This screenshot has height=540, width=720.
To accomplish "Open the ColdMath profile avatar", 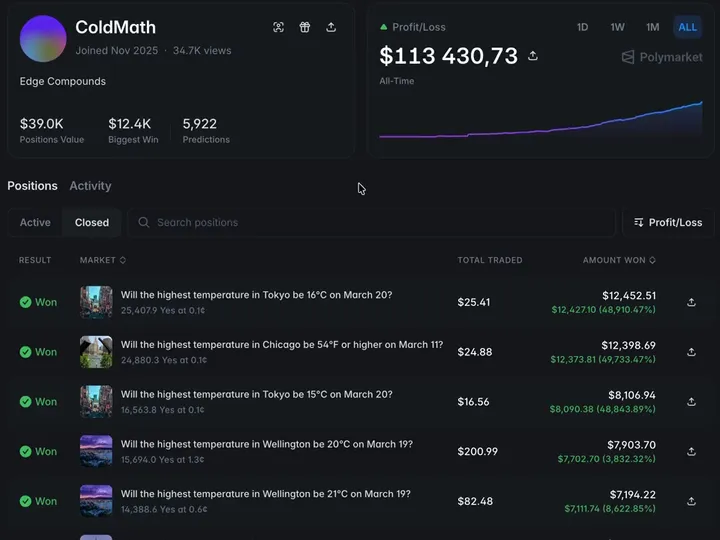I will (x=43, y=39).
